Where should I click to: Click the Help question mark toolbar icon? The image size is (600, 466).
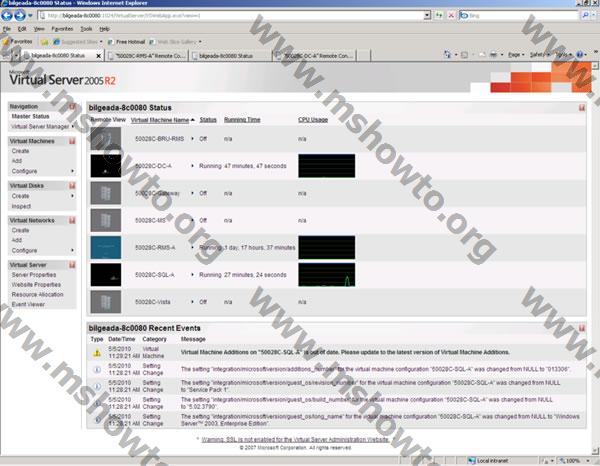[579, 55]
